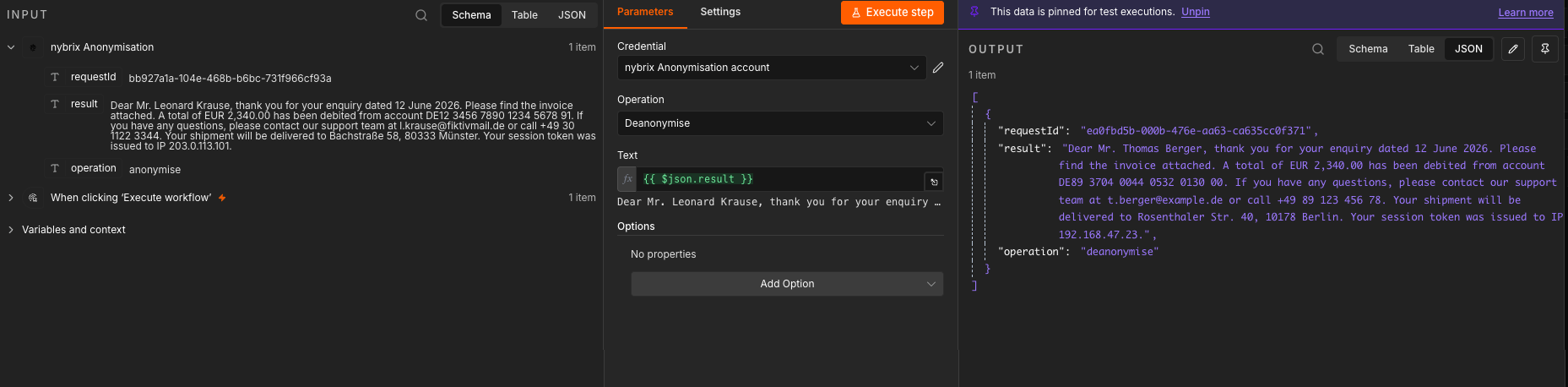Click the Execute step button
This screenshot has height=387, width=1568.
coord(893,13)
